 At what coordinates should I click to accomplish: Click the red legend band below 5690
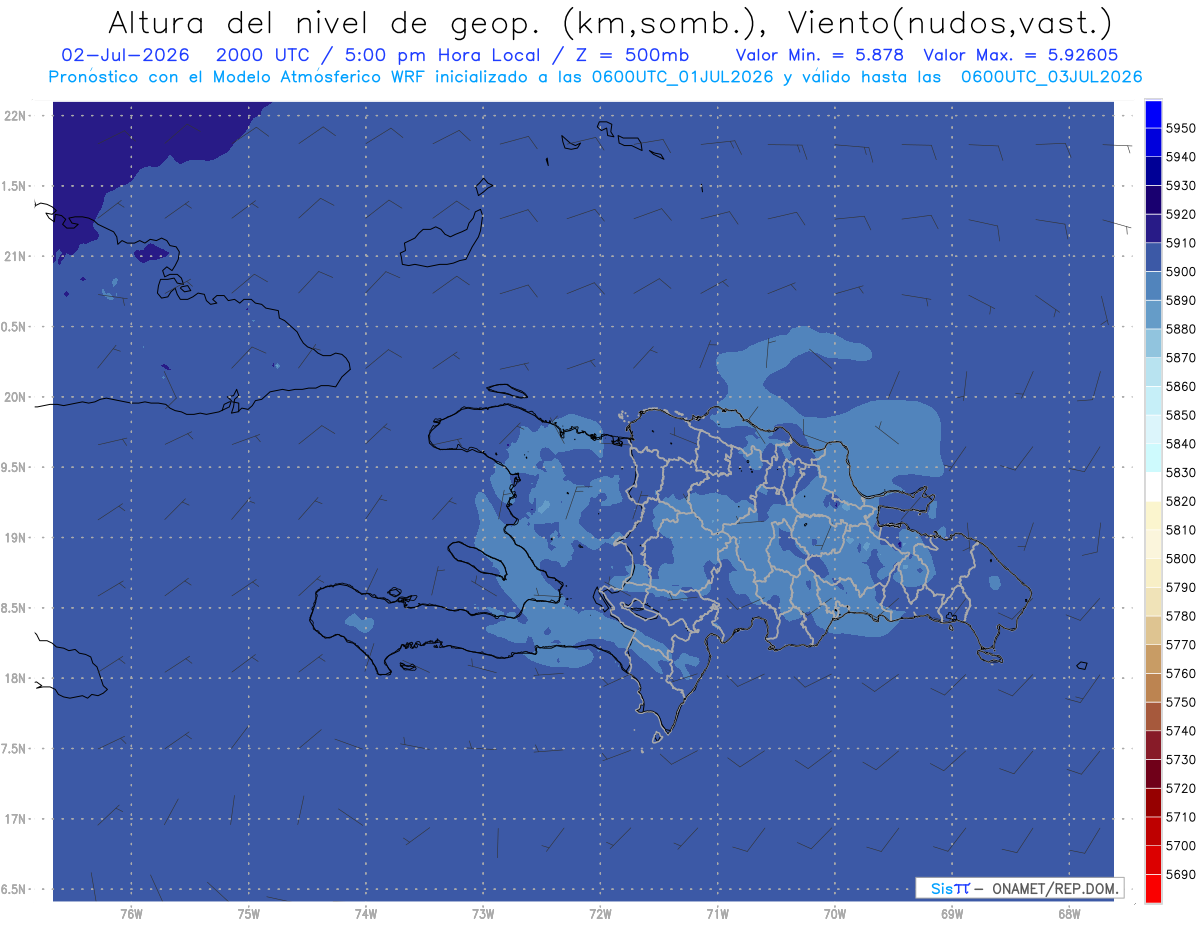[x=1152, y=889]
